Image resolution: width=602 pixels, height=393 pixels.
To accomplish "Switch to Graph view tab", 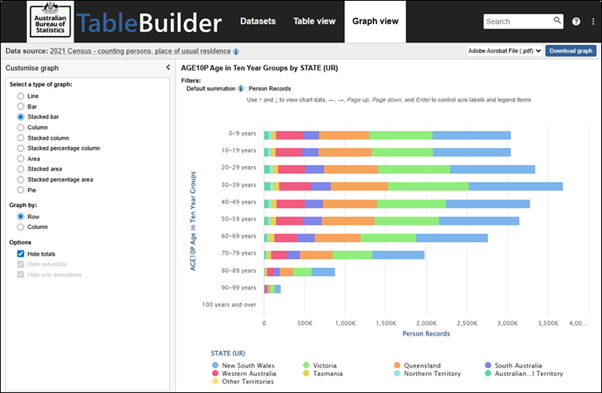I will pos(375,21).
